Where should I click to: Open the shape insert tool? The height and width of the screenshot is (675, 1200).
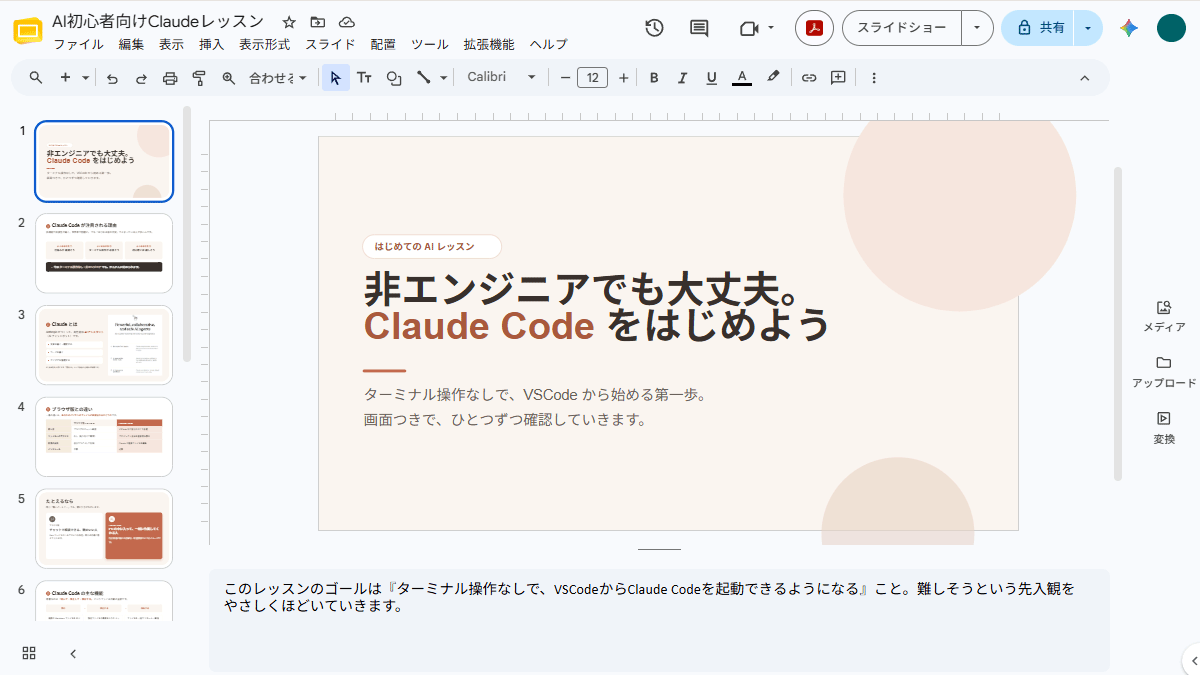point(394,77)
